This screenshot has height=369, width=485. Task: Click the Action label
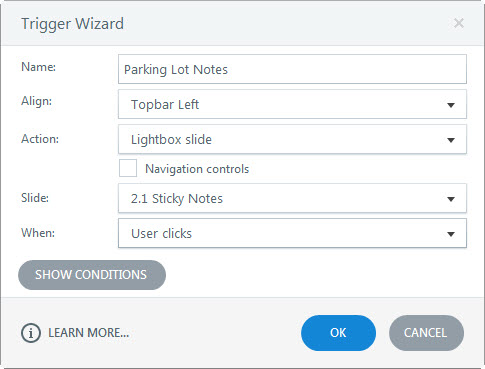tap(40, 139)
